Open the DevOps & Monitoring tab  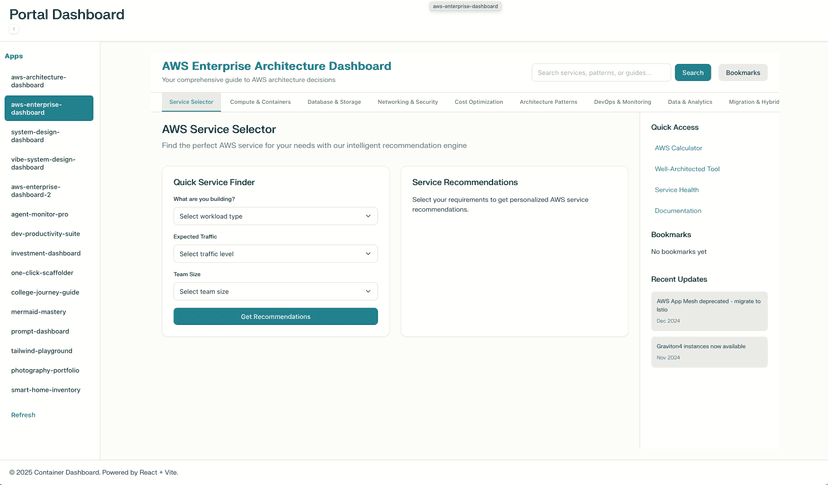click(x=623, y=102)
